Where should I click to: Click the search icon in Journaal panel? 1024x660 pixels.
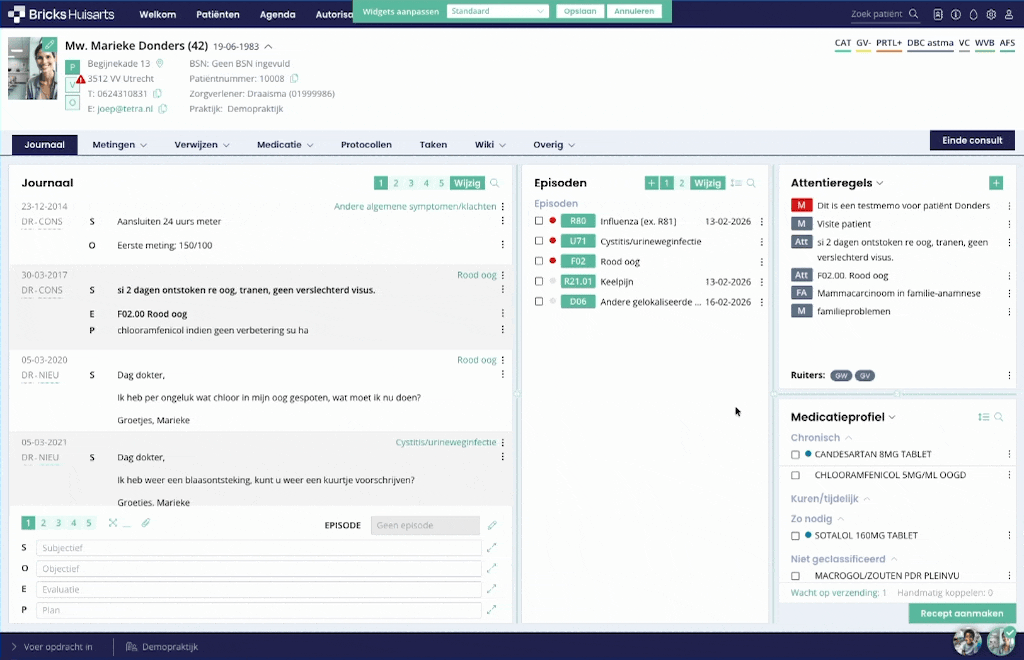pyautogui.click(x=494, y=183)
